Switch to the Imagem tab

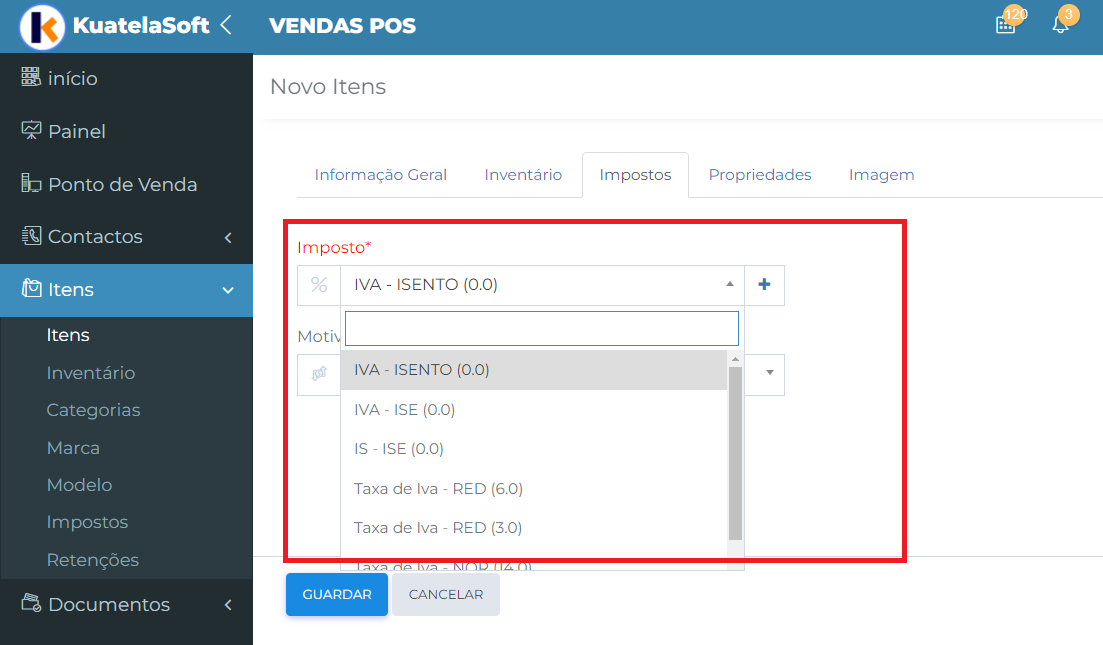[x=881, y=175]
